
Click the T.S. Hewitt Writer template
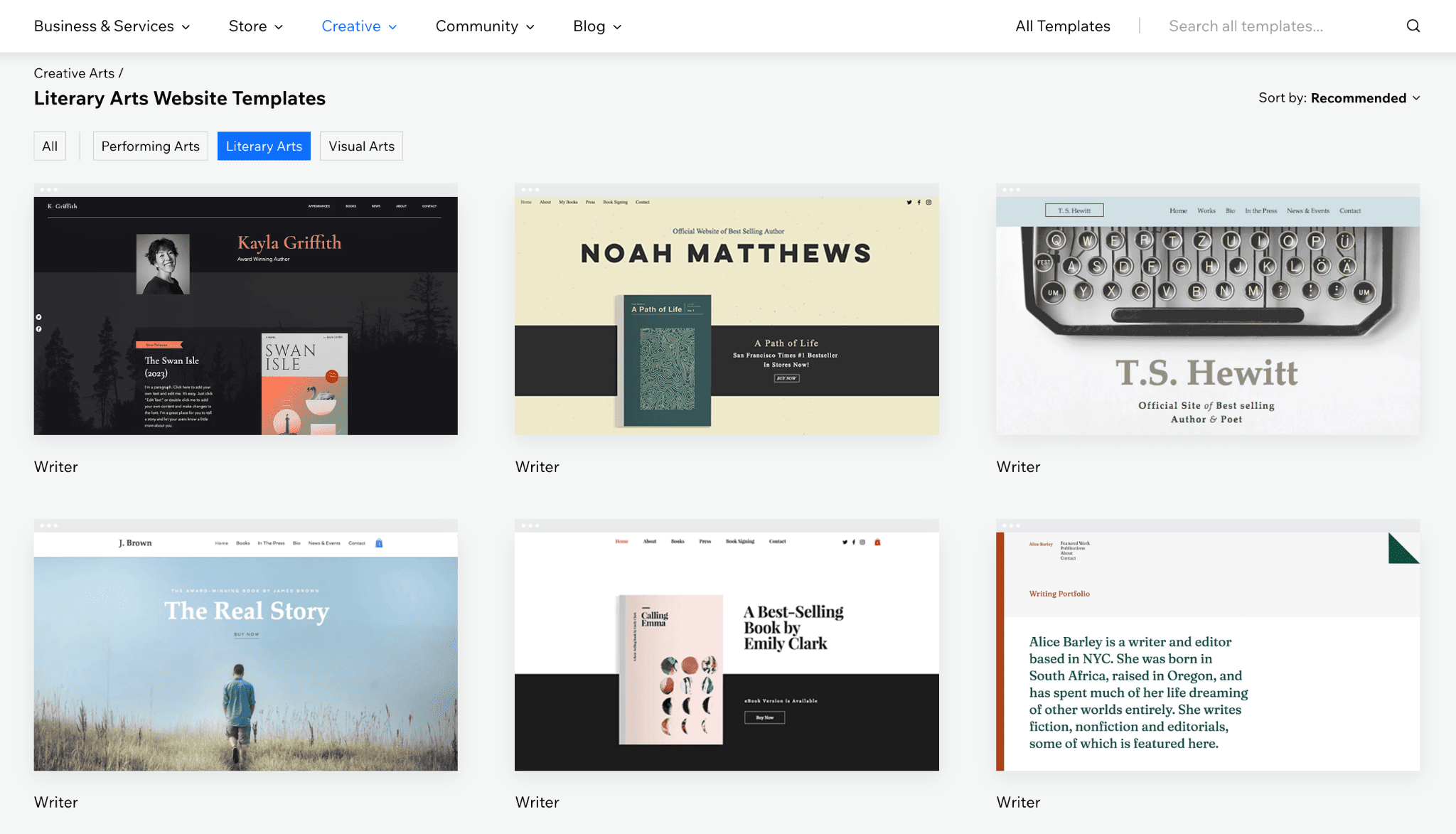[x=1208, y=309]
